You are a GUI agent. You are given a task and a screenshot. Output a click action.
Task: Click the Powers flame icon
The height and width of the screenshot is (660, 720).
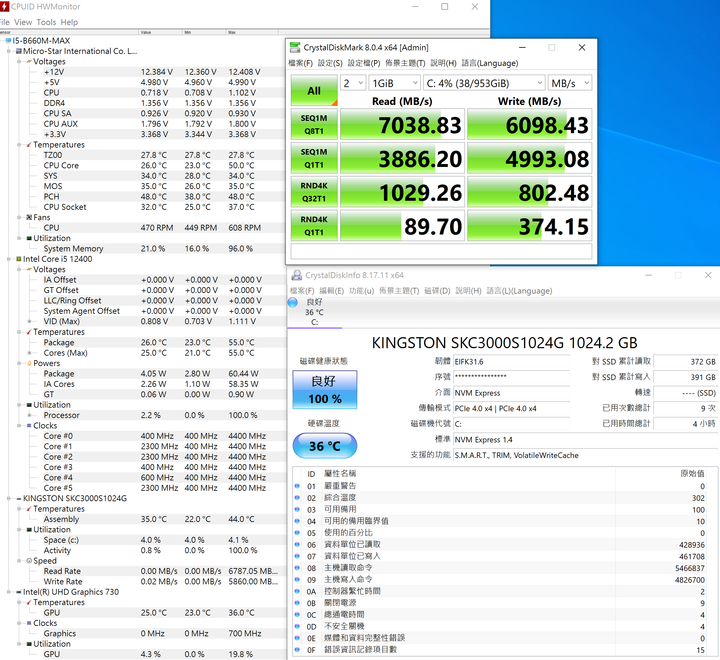[x=29, y=363]
